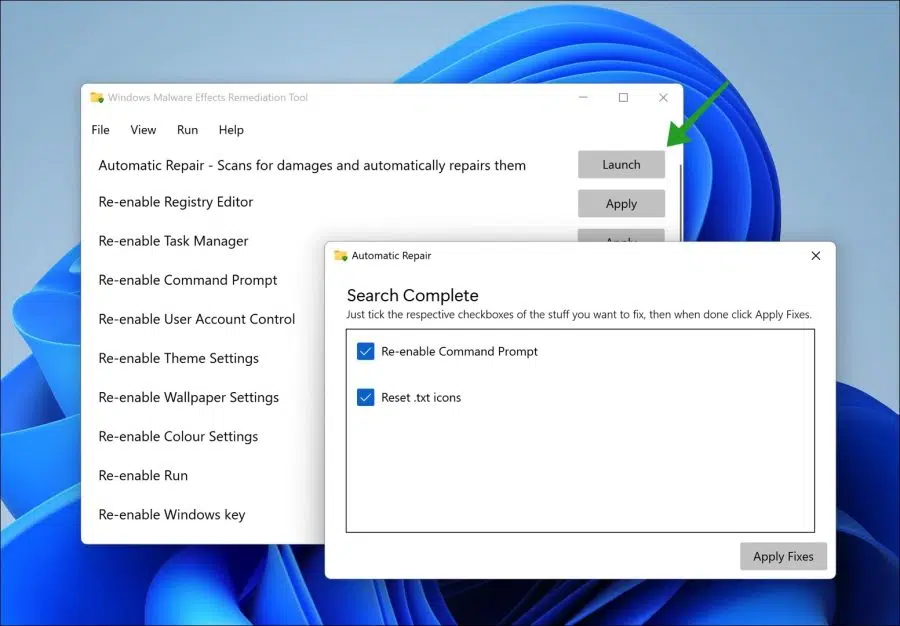Select 'Re-enable Windows key' row

172,515
